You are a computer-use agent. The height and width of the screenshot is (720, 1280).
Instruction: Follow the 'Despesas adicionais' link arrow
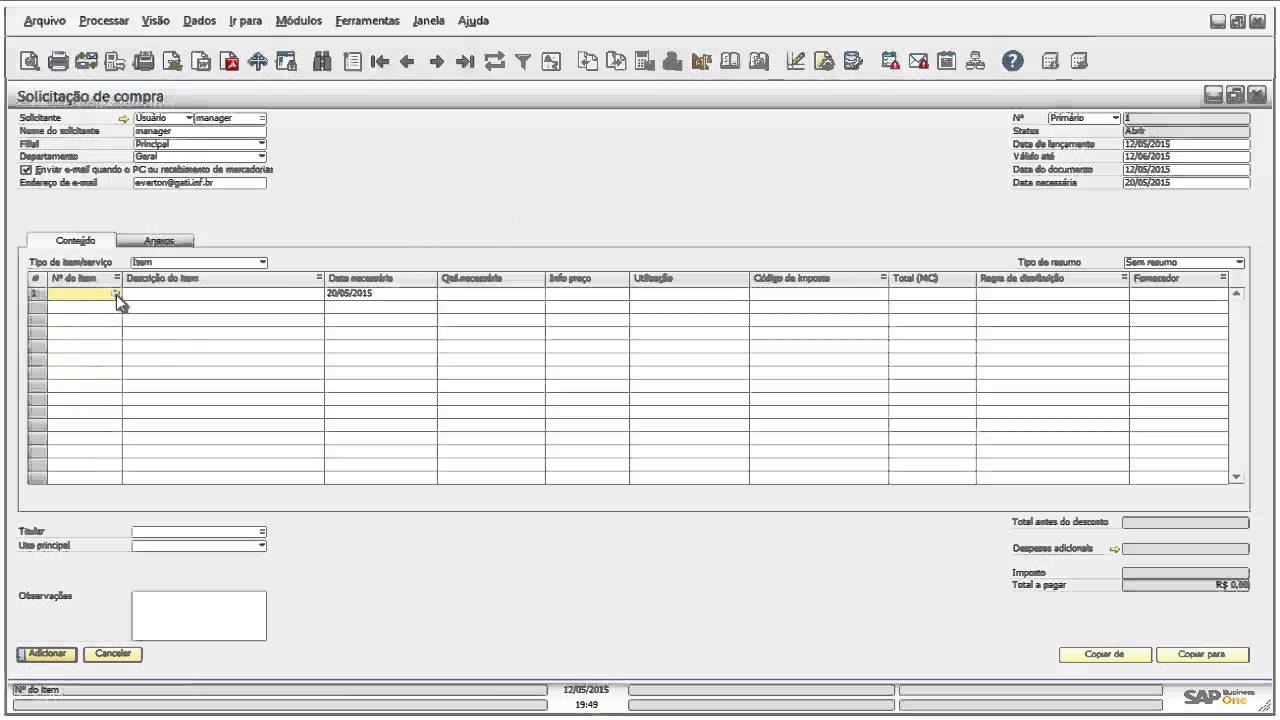coord(1115,549)
